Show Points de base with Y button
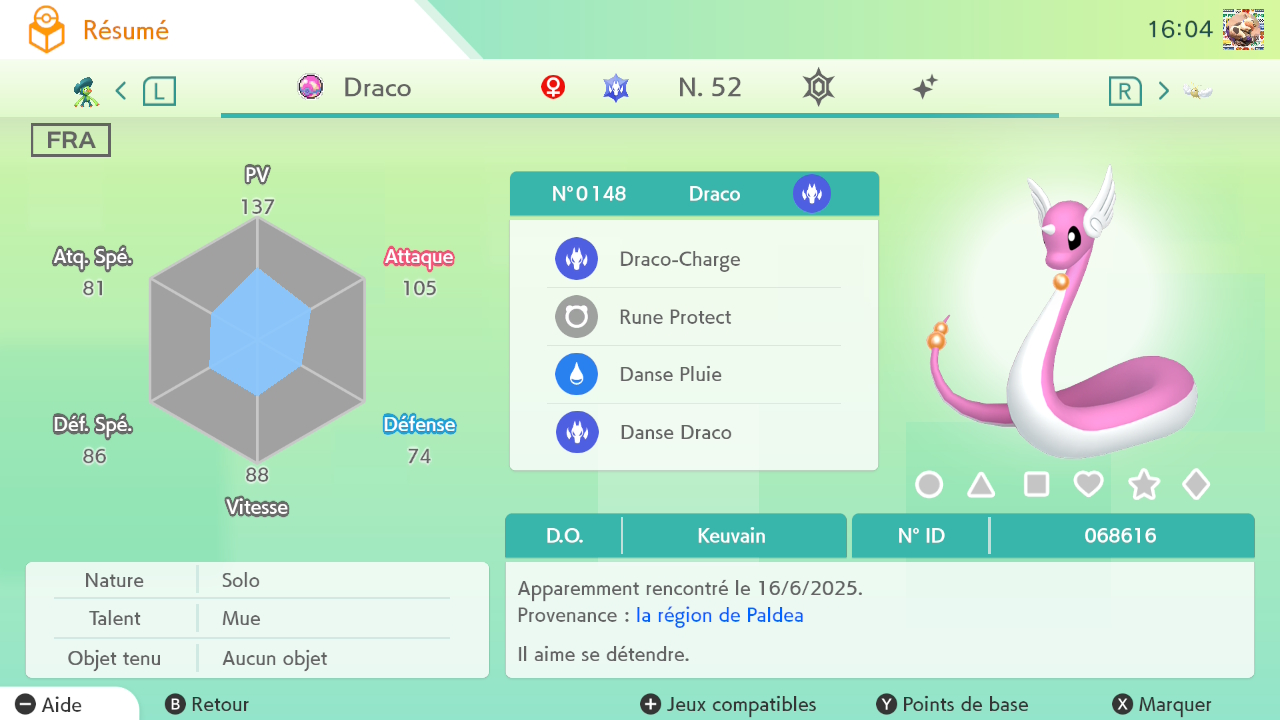 point(952,704)
